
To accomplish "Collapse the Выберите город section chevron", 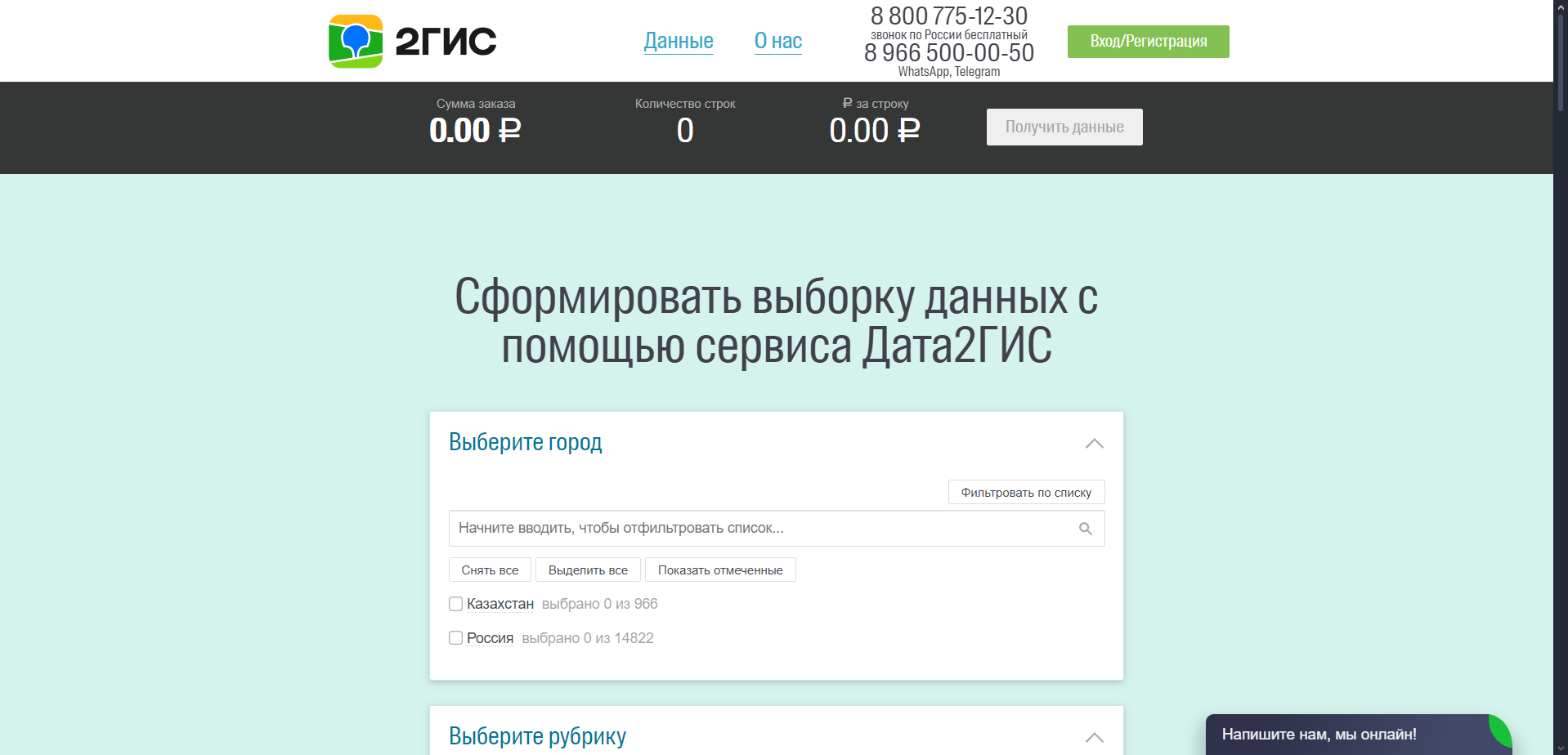I will 1095,443.
